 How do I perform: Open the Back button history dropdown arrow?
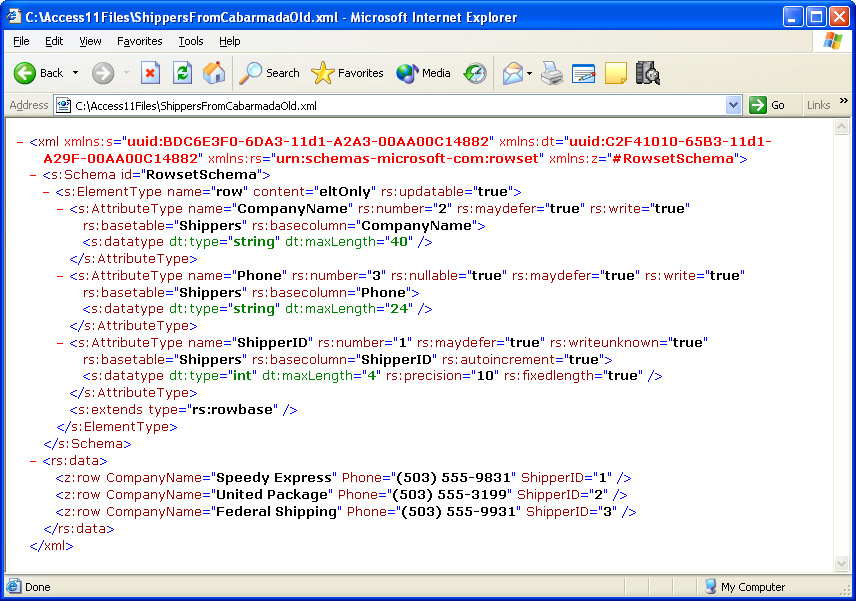pos(75,73)
